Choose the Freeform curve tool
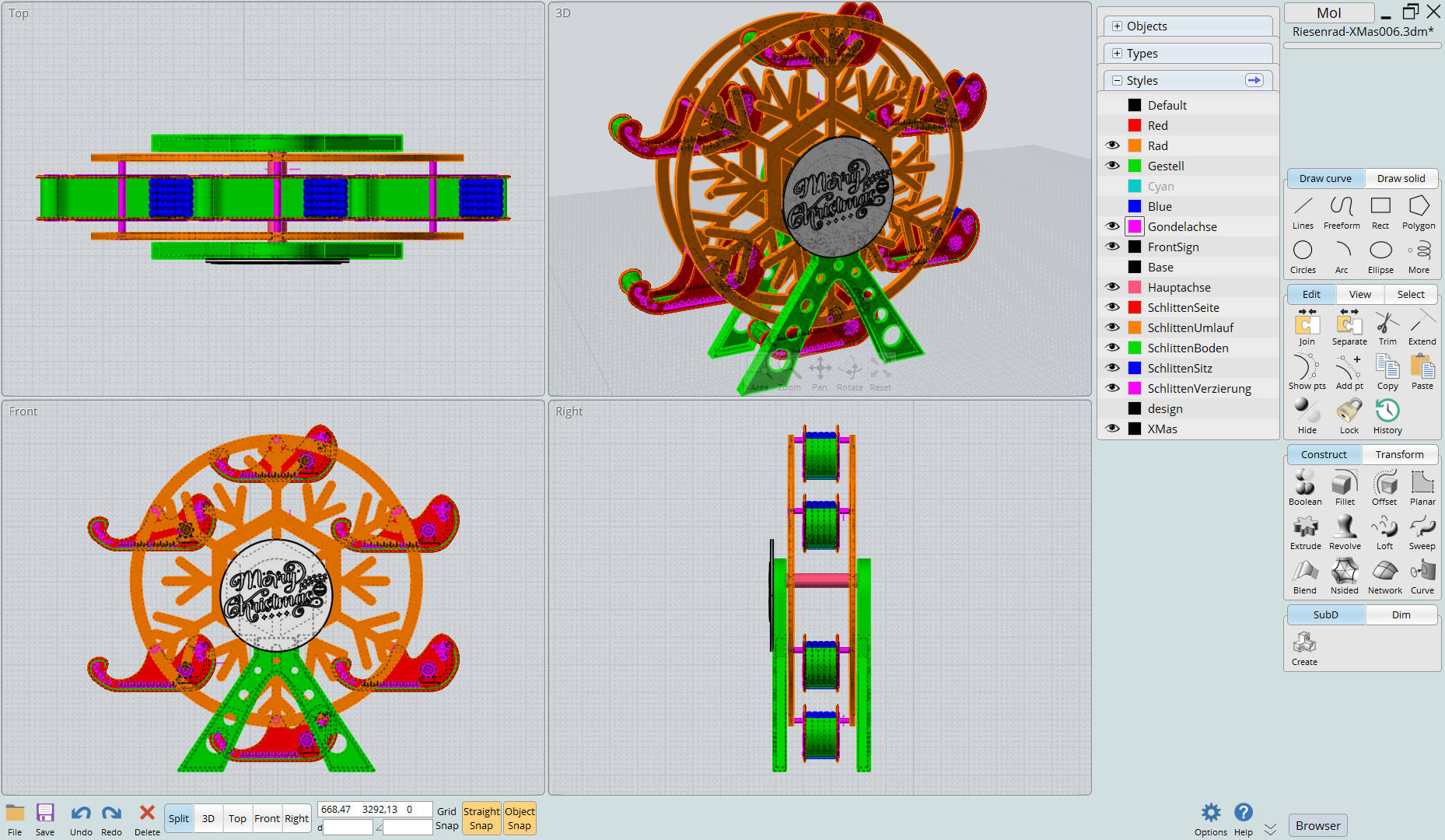Image resolution: width=1445 pixels, height=840 pixels. (1342, 212)
